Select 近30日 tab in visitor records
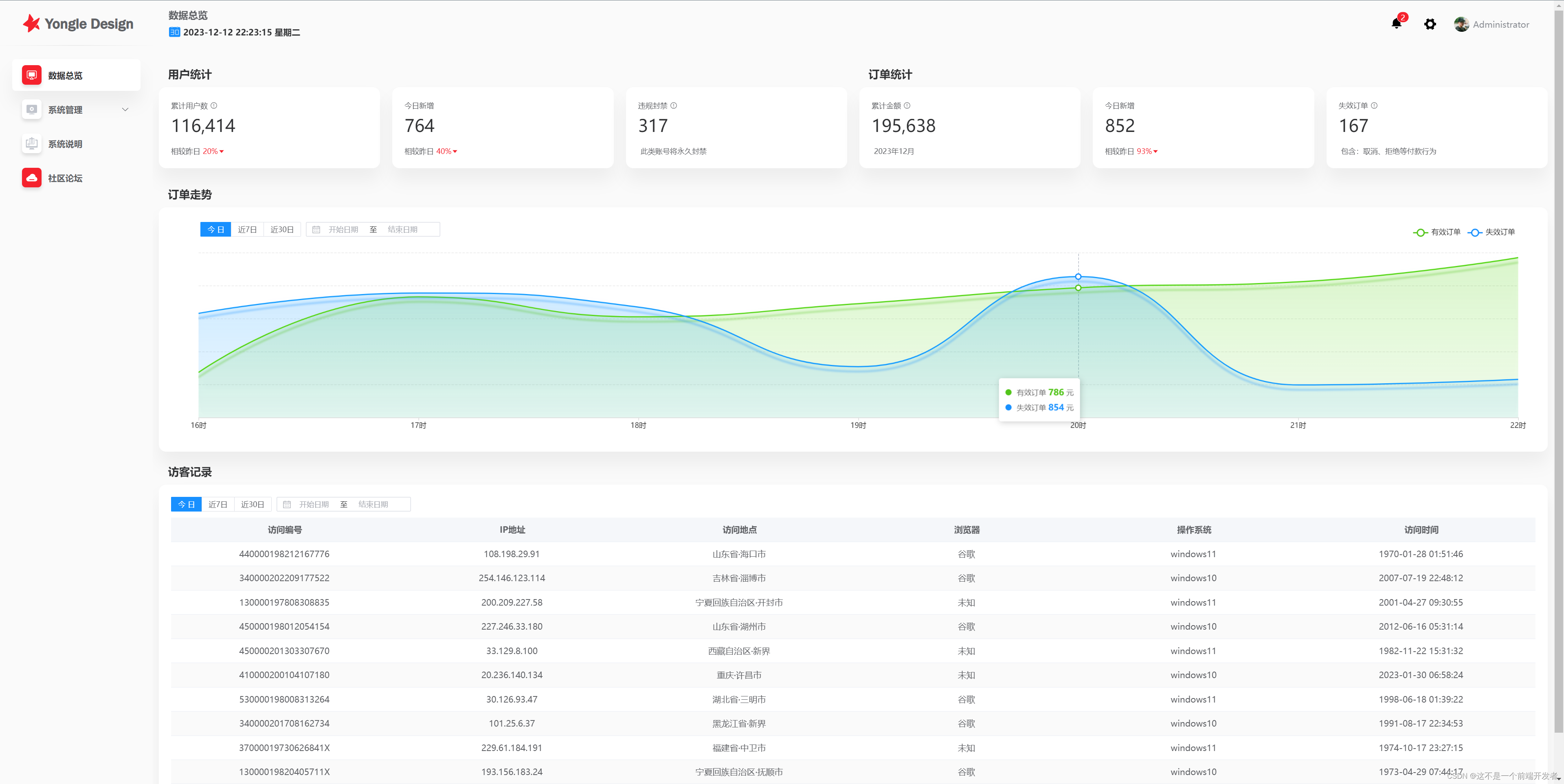The width and height of the screenshot is (1564, 784). (252, 505)
